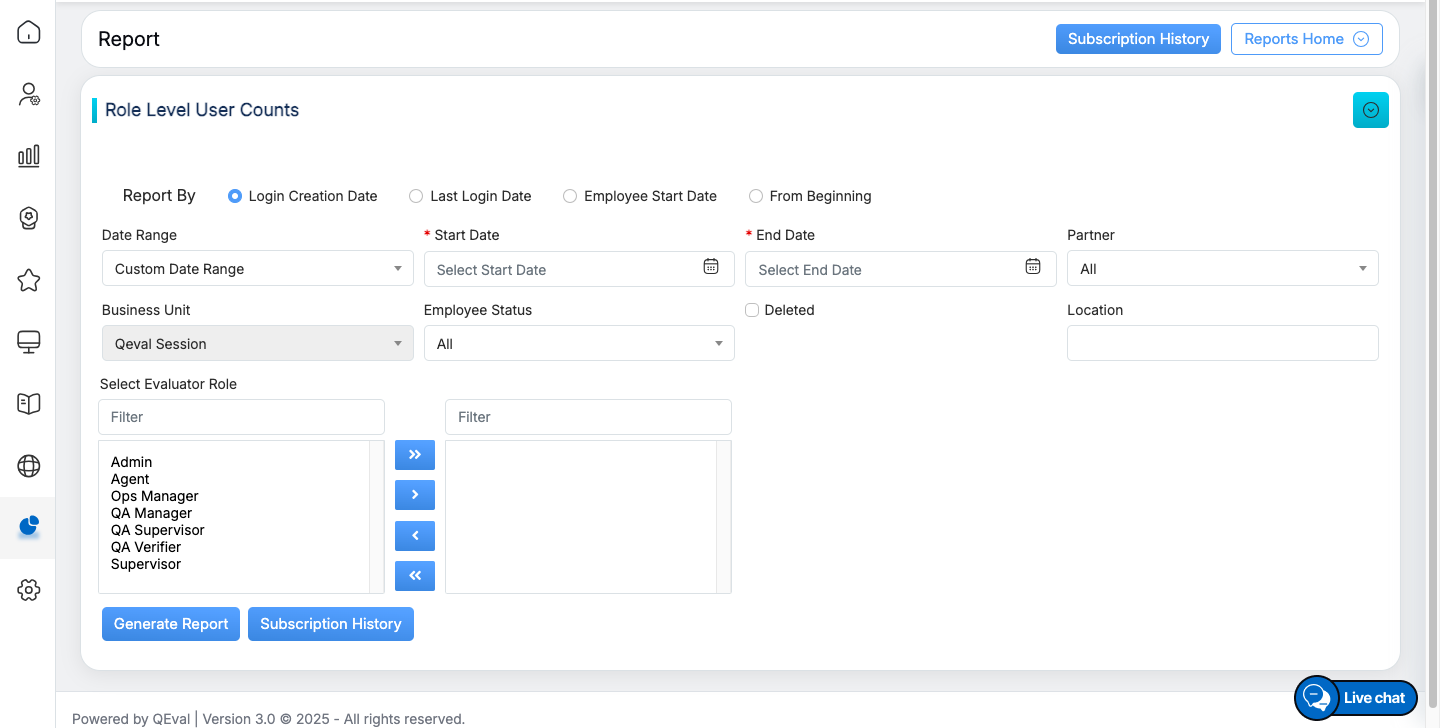The width and height of the screenshot is (1440, 728).
Task: Click the home icon in sidebar
Action: click(x=29, y=33)
